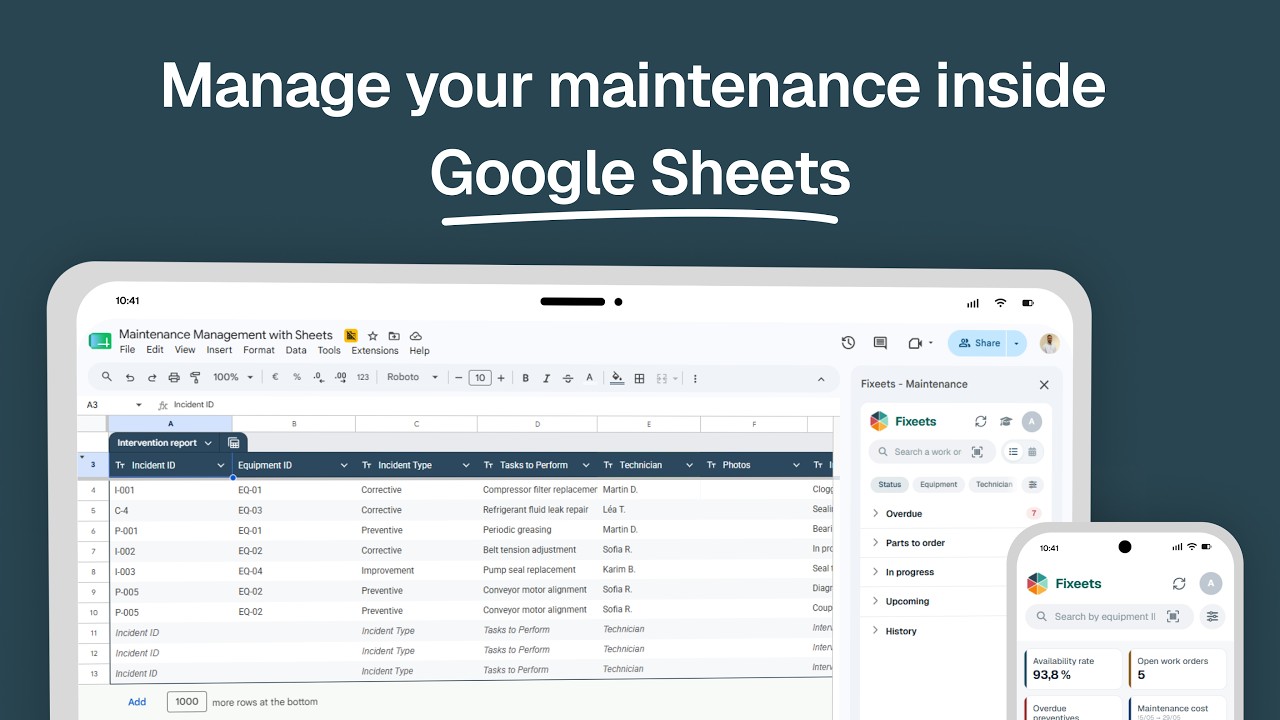The height and width of the screenshot is (720, 1280).
Task: Open the Extensions menu
Action: 375,350
